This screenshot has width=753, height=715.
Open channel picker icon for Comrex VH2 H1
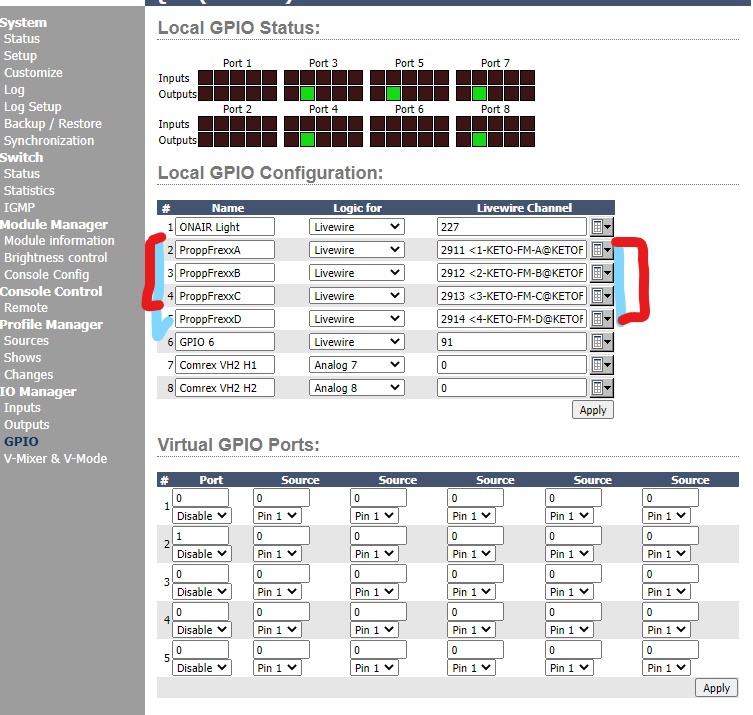(601, 365)
